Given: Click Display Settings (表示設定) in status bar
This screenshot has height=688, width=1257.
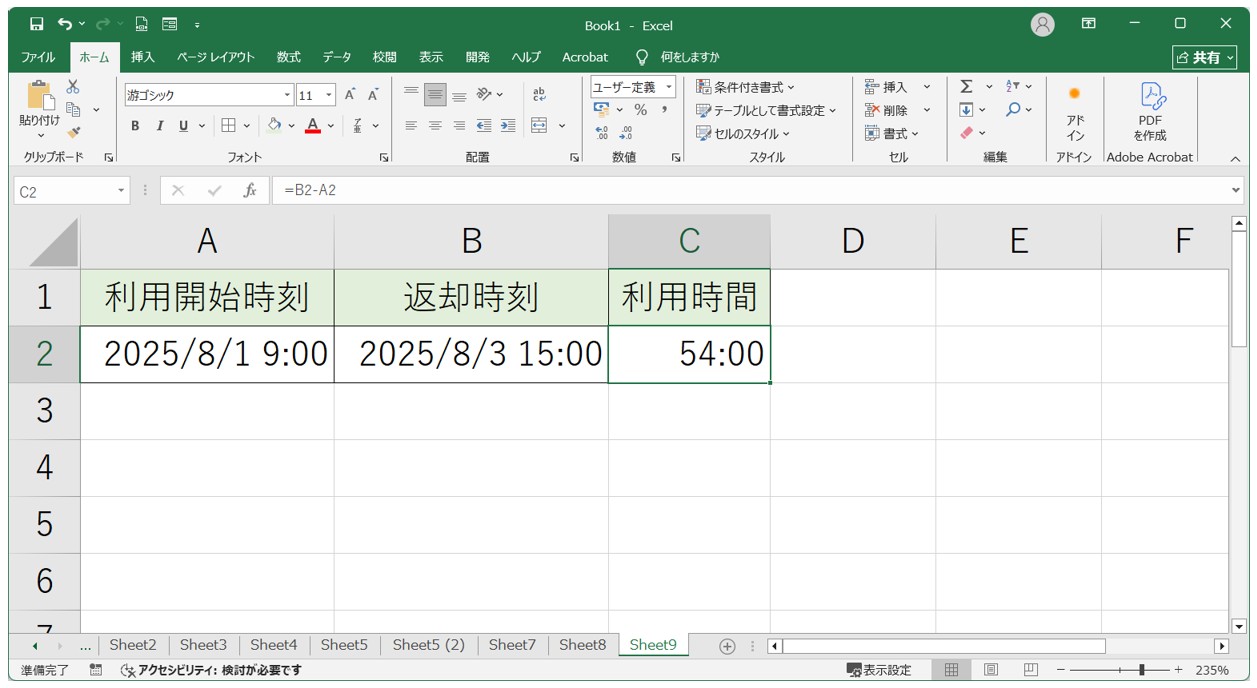Looking at the screenshot, I should pos(879,670).
